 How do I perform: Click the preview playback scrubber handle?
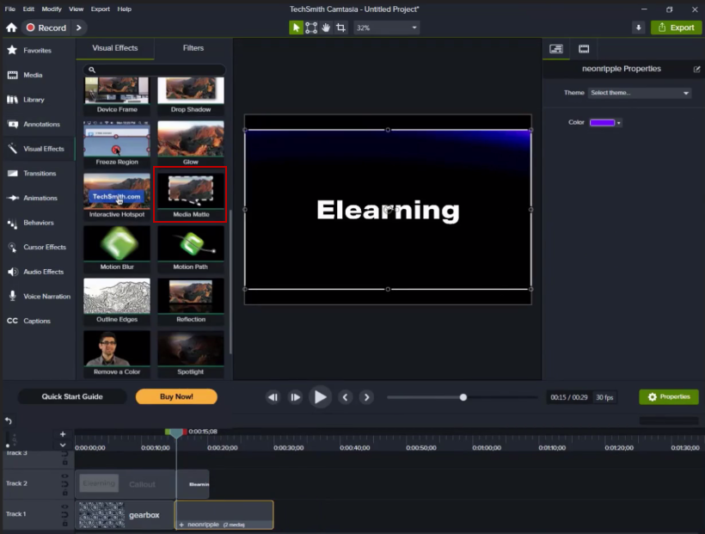463,397
